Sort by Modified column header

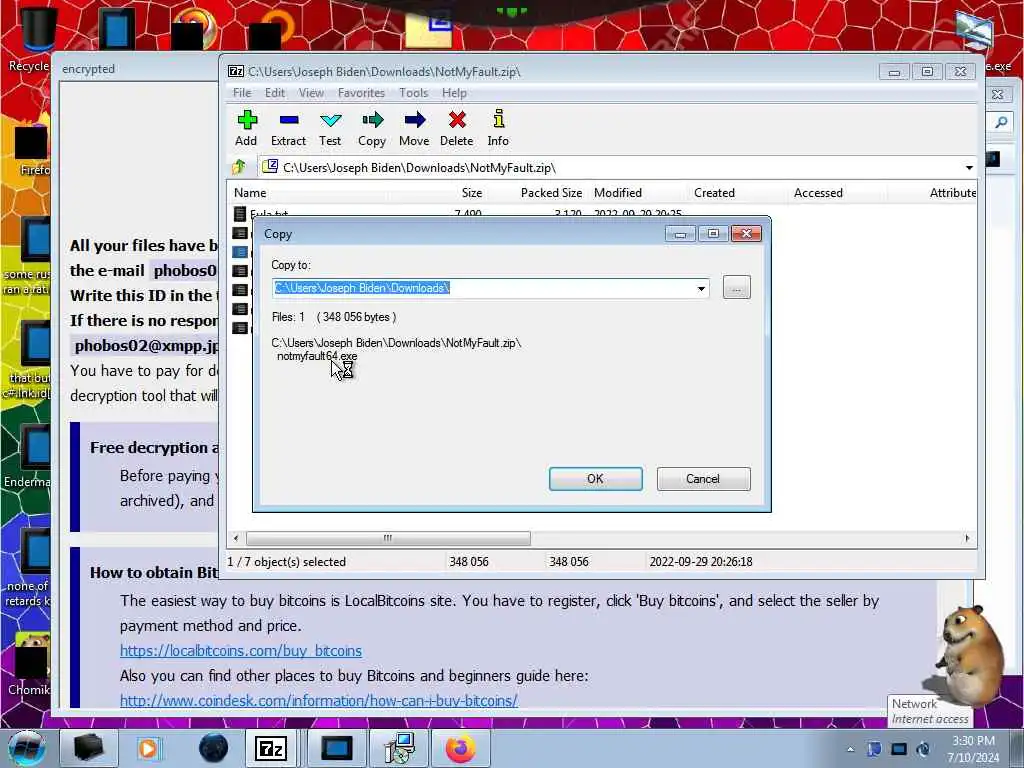[618, 193]
